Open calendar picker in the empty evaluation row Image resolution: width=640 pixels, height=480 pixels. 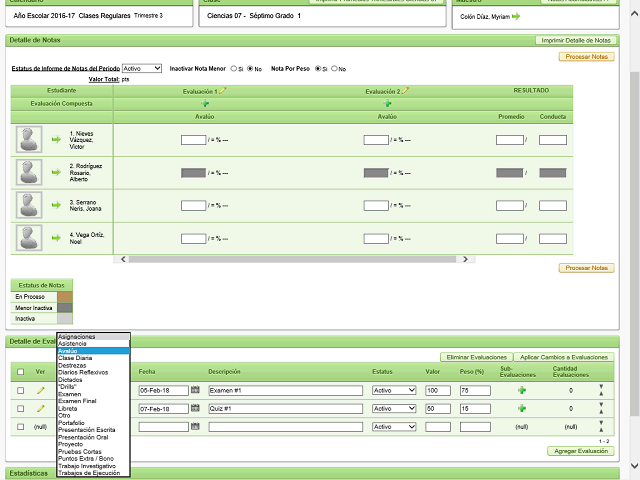(x=195, y=426)
